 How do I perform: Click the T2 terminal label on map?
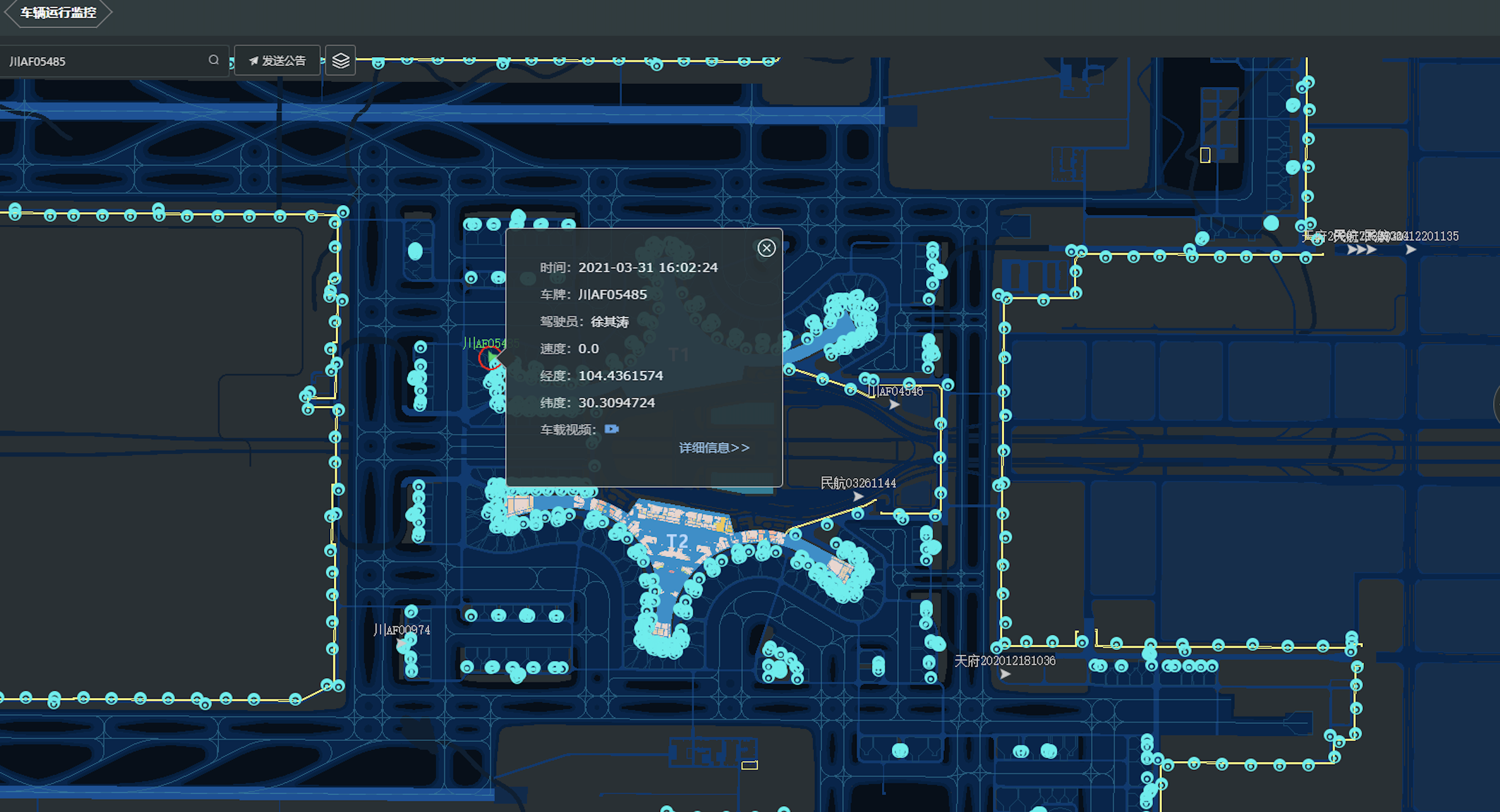pos(677,541)
